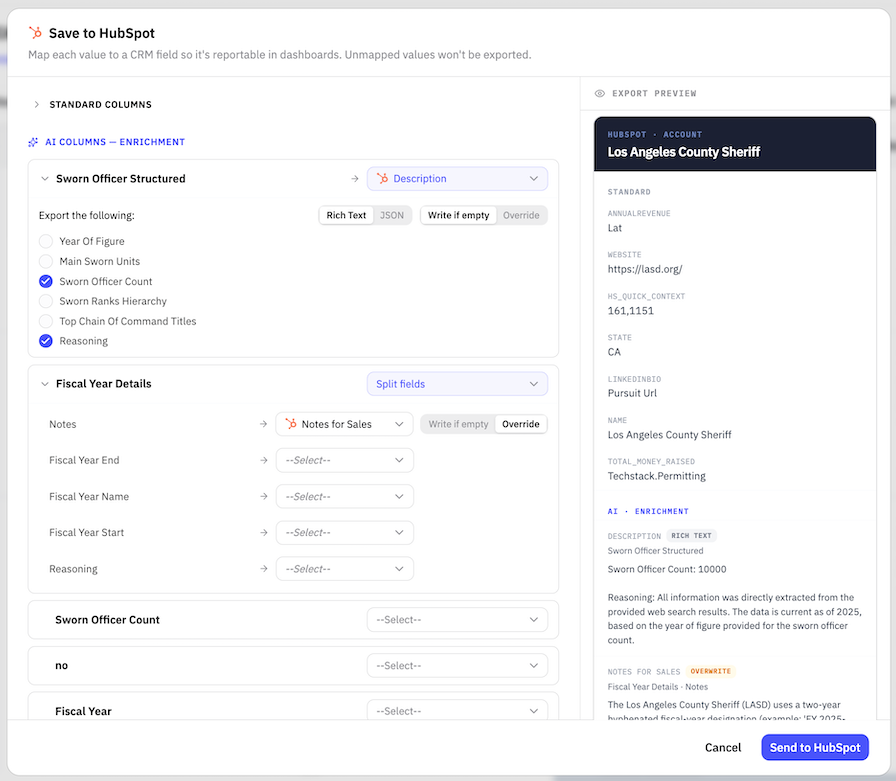Click the arrow icon in Fiscal Year End row

click(263, 460)
